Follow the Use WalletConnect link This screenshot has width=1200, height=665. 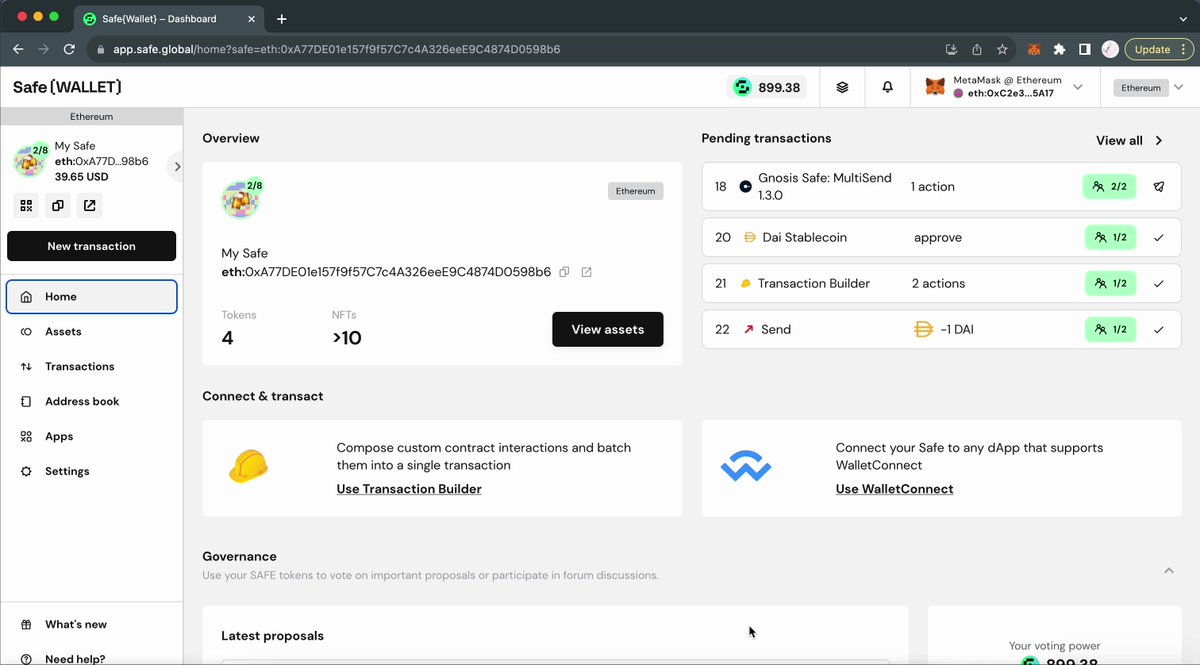pos(894,489)
